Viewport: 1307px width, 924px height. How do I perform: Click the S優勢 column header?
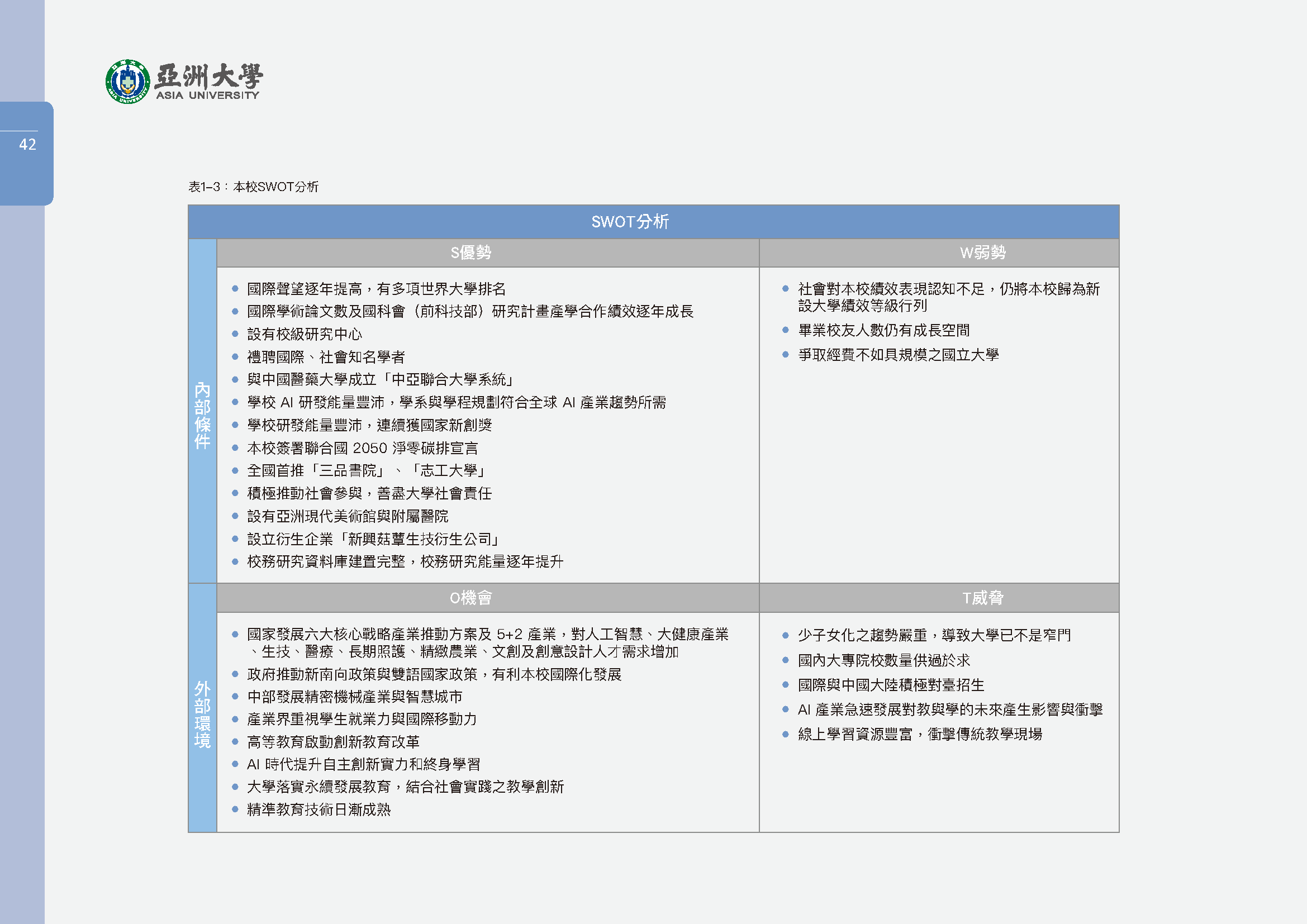pos(488,253)
